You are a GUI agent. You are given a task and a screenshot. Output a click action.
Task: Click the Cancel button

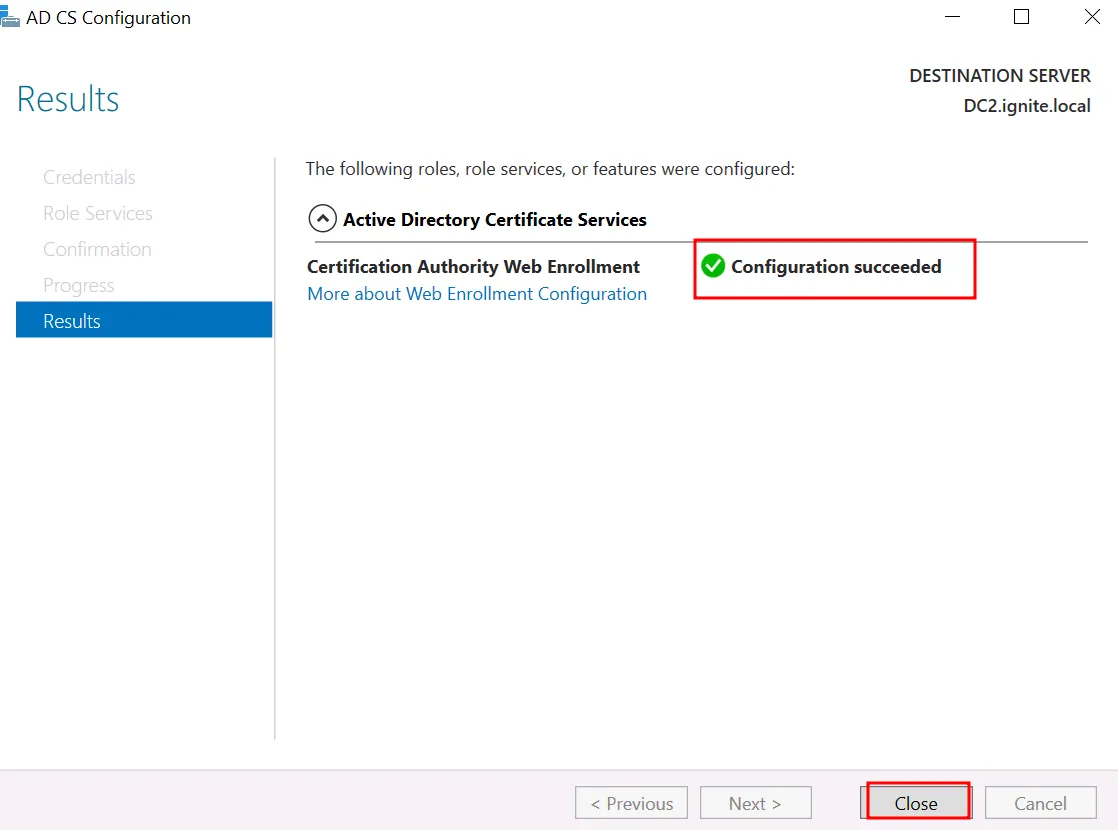pos(1040,803)
